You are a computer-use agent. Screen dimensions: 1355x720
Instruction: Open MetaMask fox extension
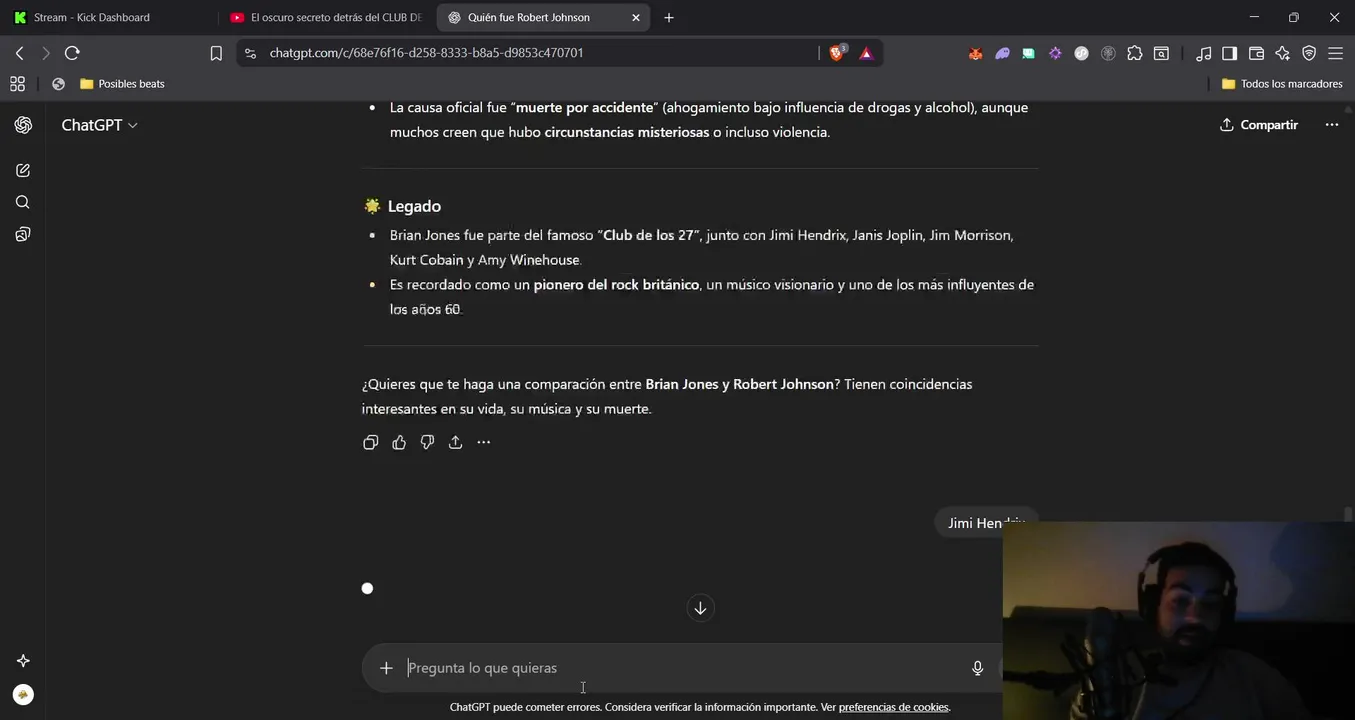tap(975, 54)
